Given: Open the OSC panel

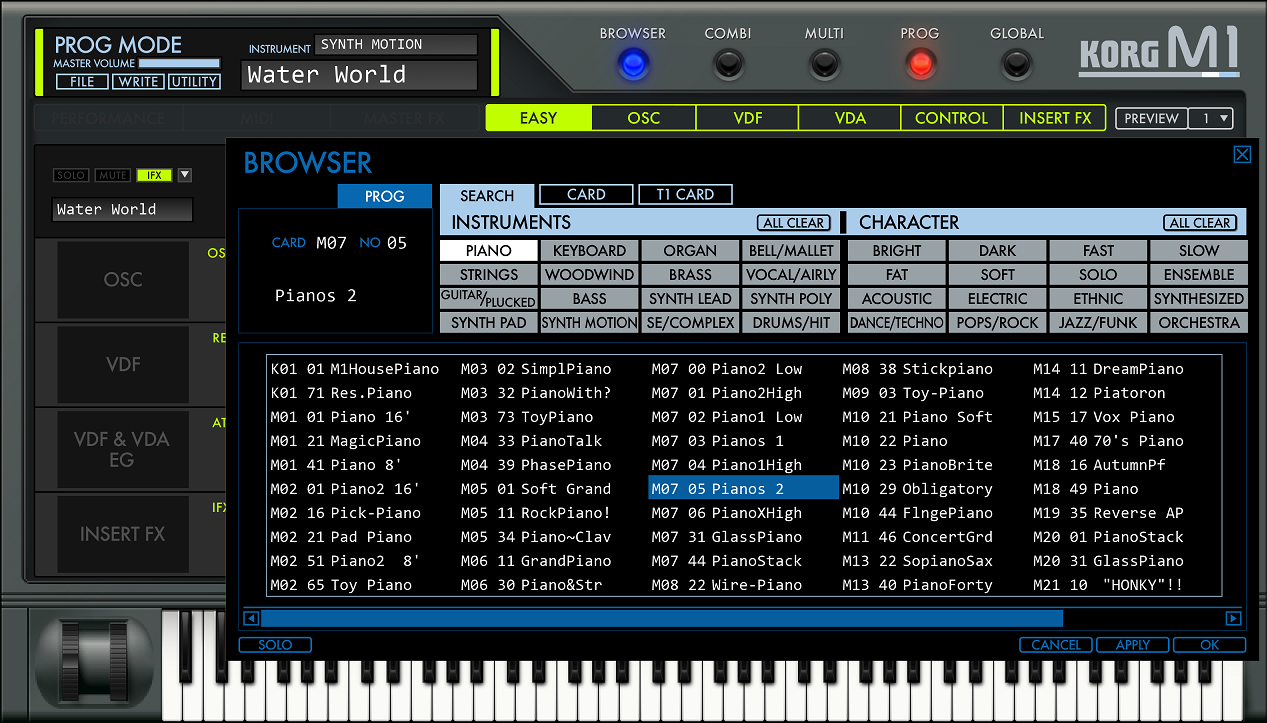Looking at the screenshot, I should (122, 280).
